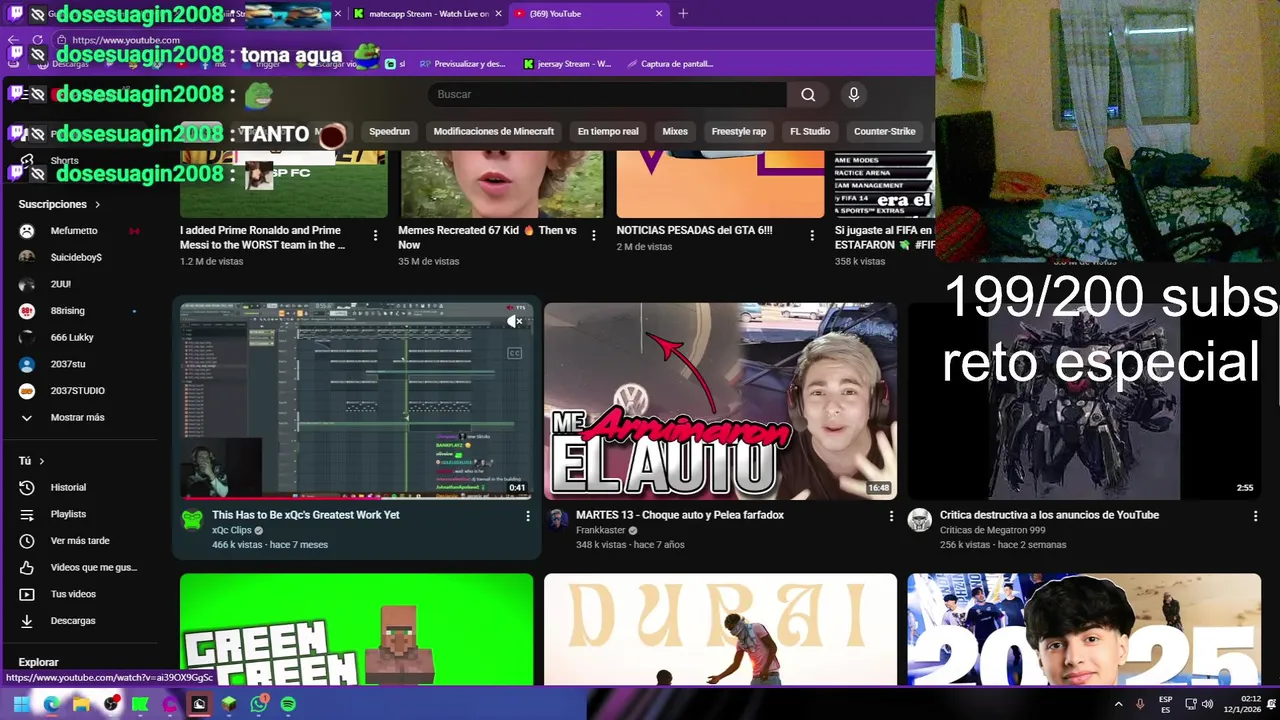Open 'Critica destructiva a los anuncios de YouTube' title
The height and width of the screenshot is (720, 1280).
pos(1049,515)
